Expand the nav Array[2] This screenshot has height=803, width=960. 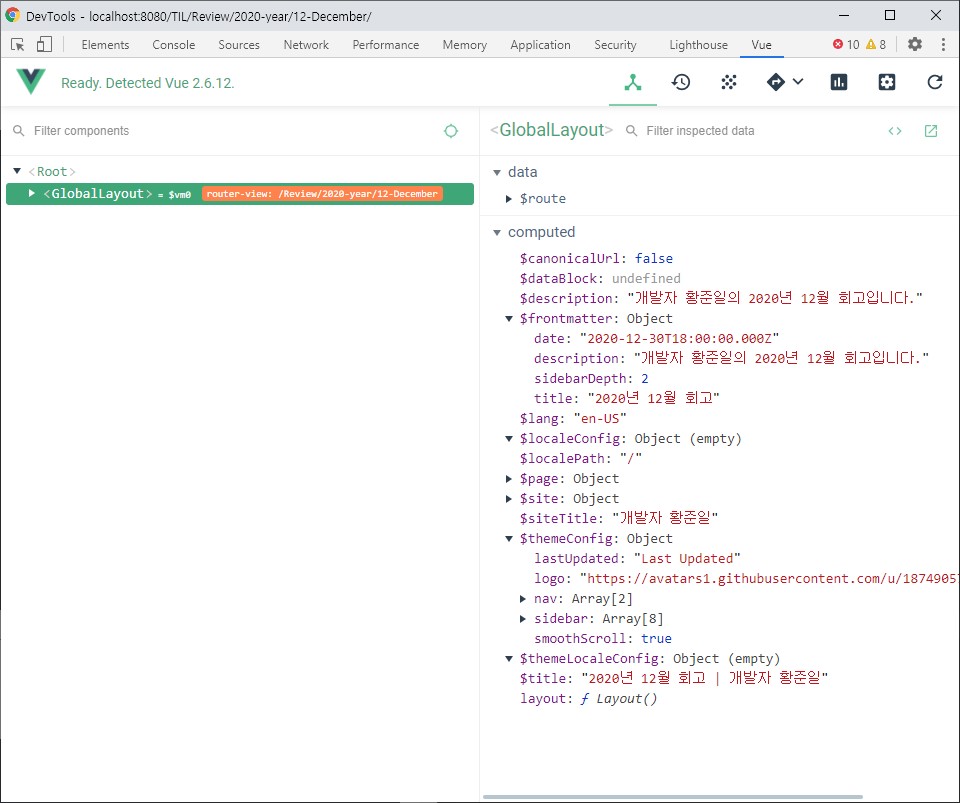[523, 599]
